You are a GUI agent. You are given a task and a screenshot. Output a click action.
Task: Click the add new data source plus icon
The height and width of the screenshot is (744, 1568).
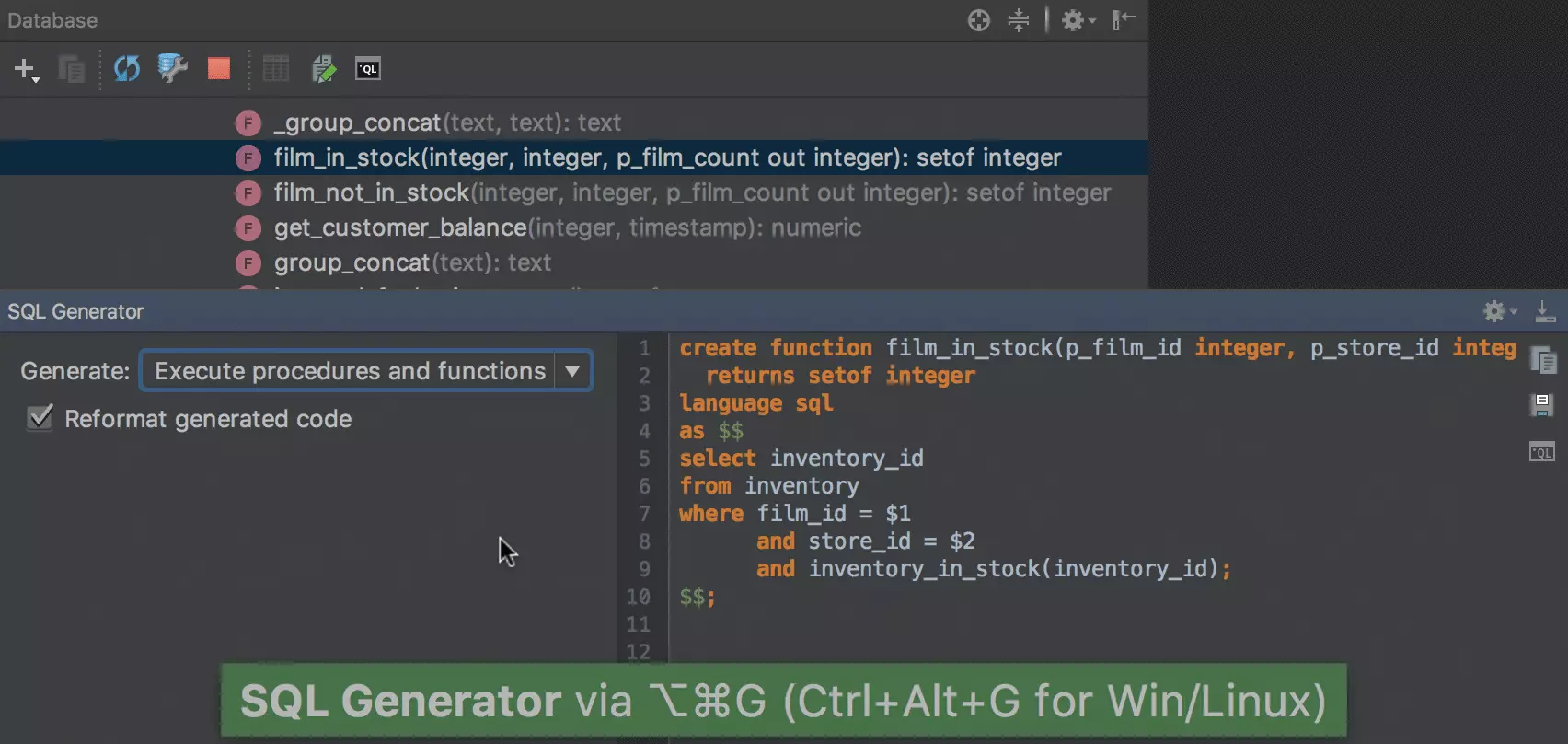coord(25,69)
